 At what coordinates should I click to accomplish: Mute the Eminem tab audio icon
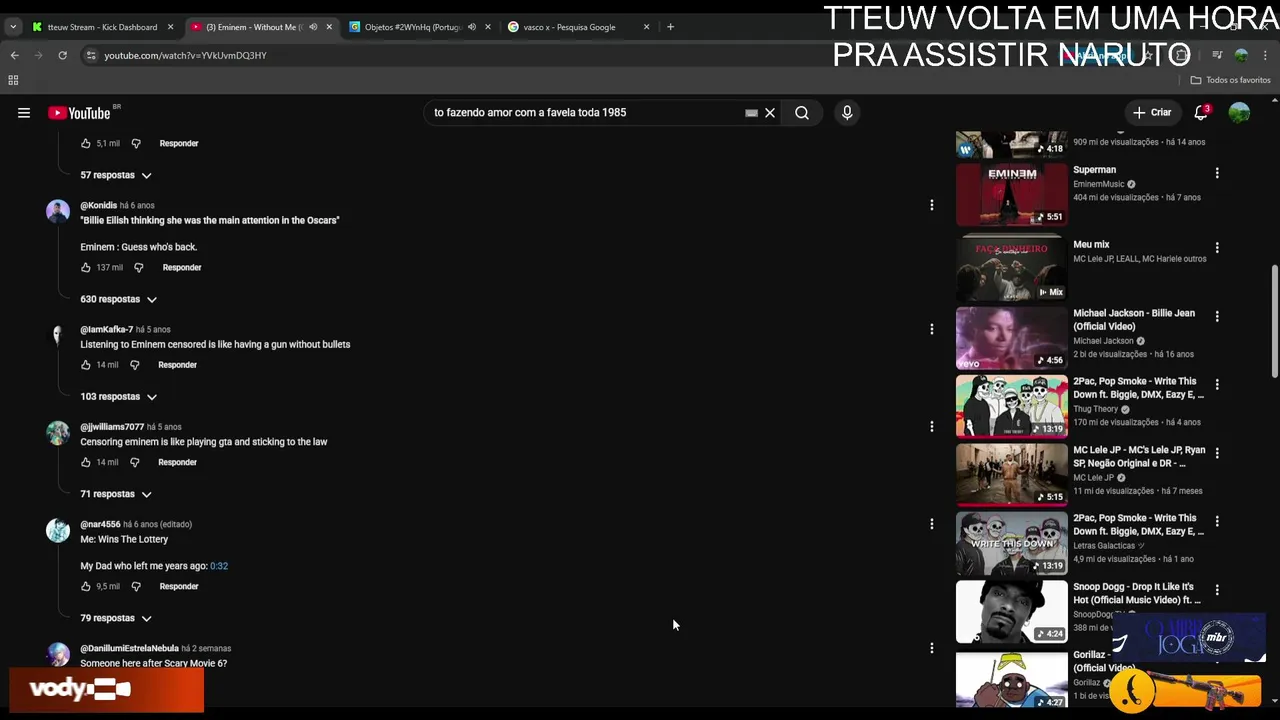point(313,27)
